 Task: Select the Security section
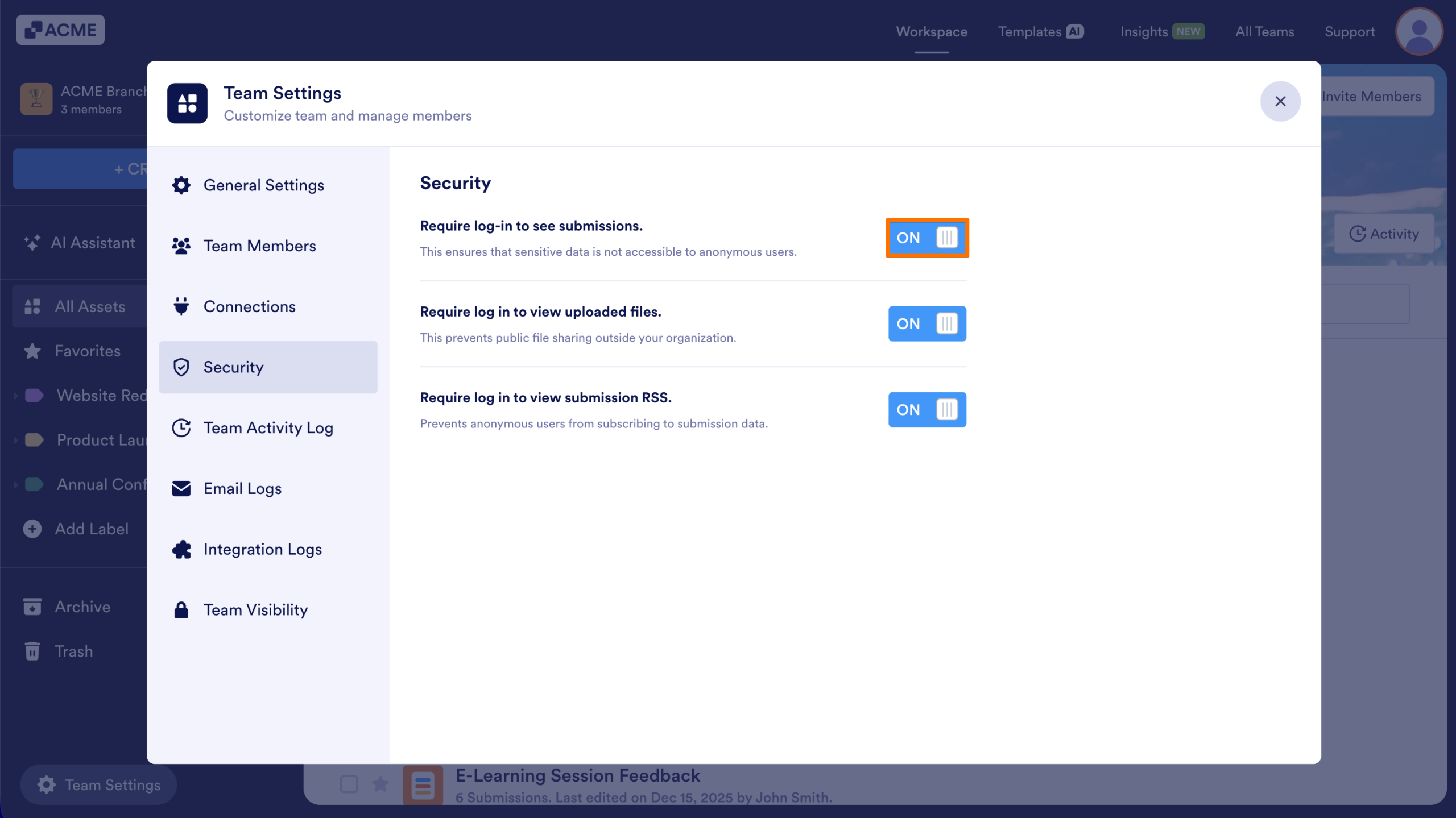(x=268, y=367)
